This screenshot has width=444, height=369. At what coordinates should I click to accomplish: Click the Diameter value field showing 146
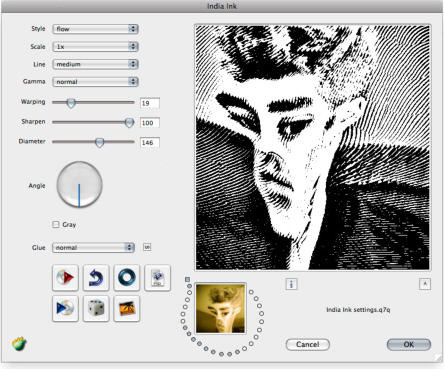[150, 142]
